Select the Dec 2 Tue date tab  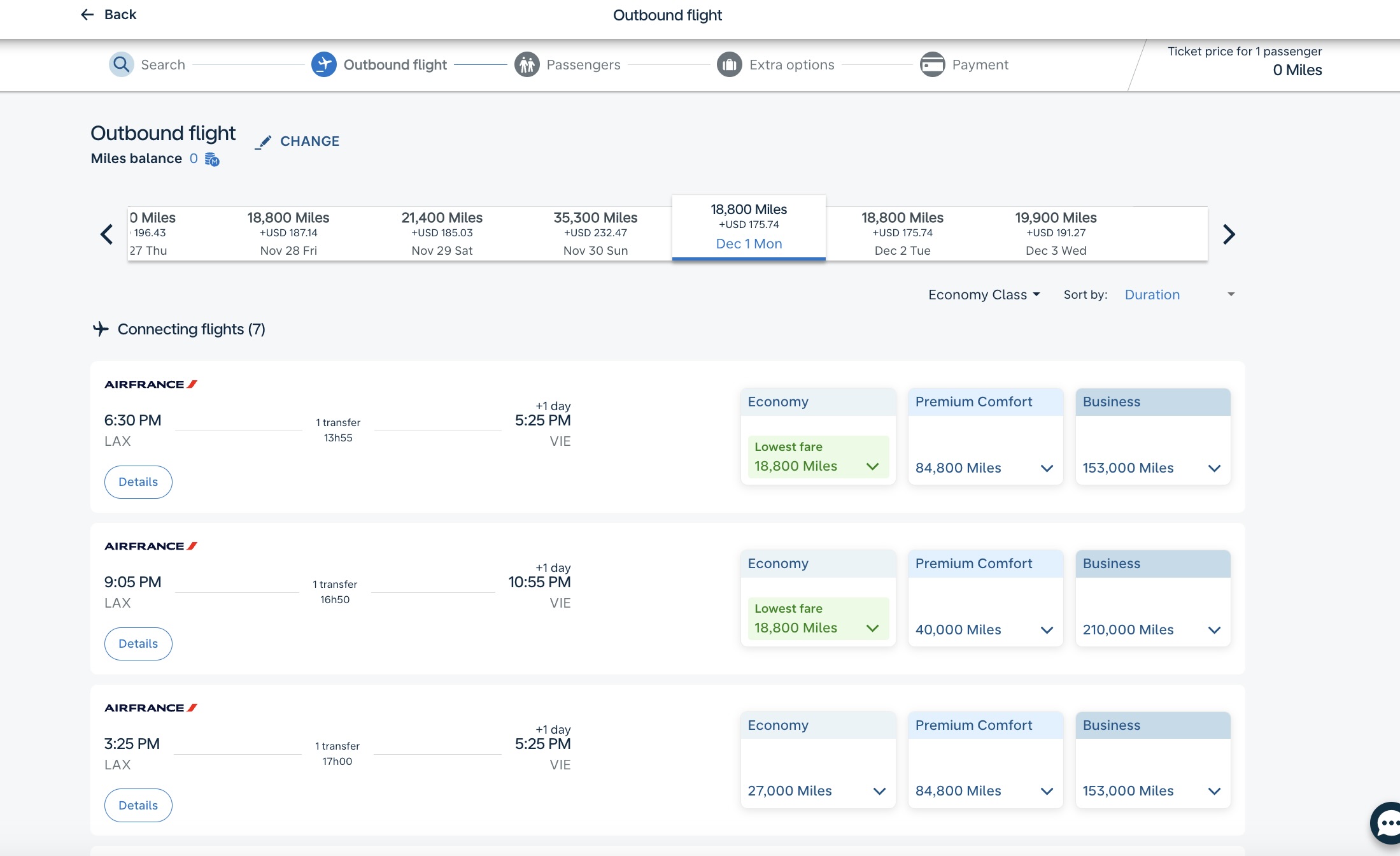(x=902, y=234)
